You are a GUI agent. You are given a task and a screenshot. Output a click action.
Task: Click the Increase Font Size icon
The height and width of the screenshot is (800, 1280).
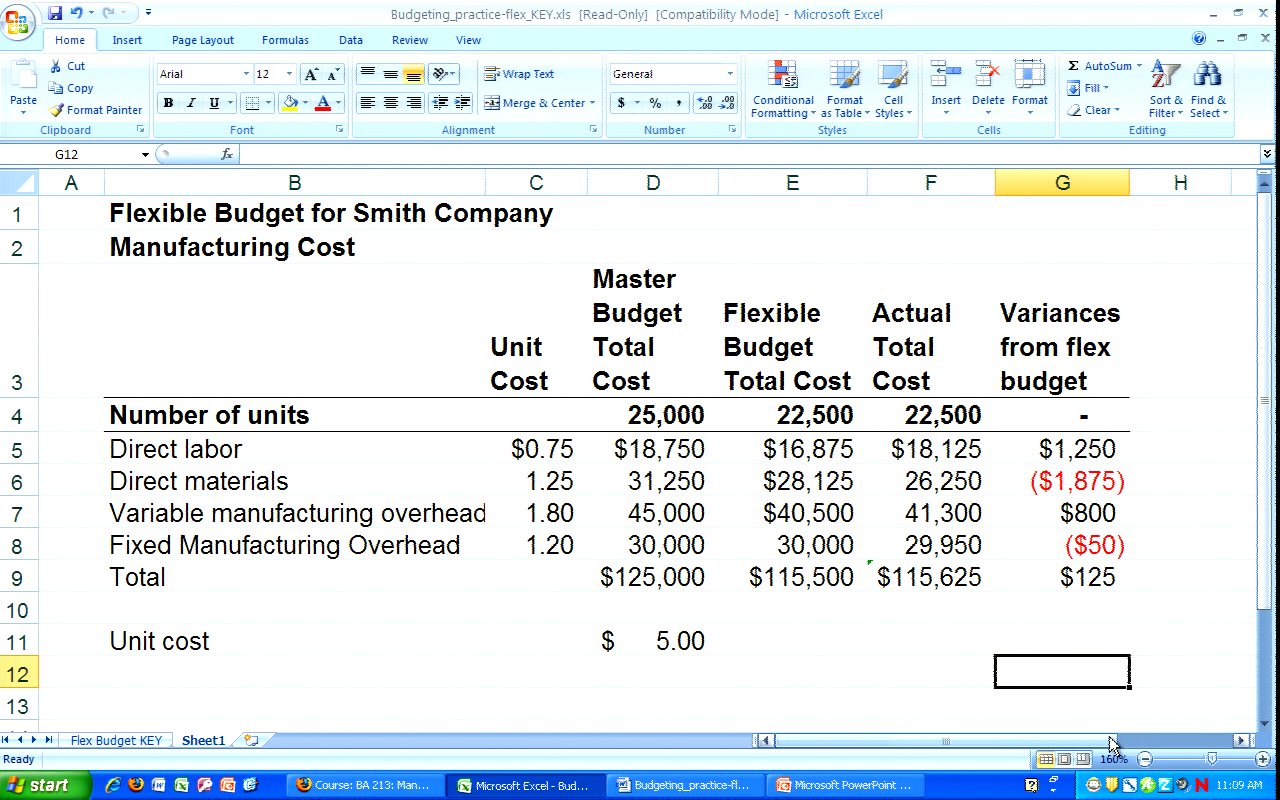pos(312,74)
